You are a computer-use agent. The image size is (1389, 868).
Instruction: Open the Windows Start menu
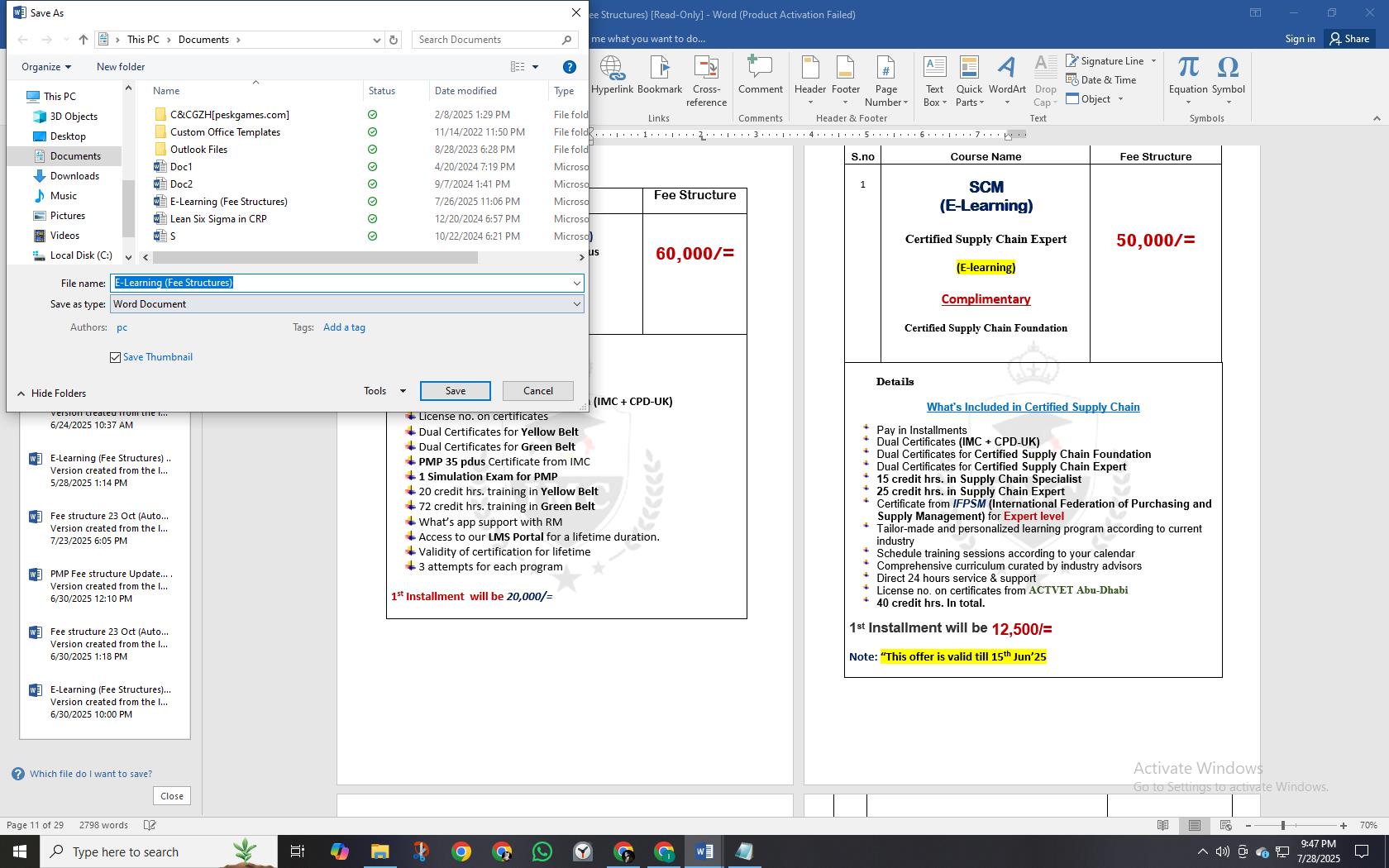pos(20,851)
